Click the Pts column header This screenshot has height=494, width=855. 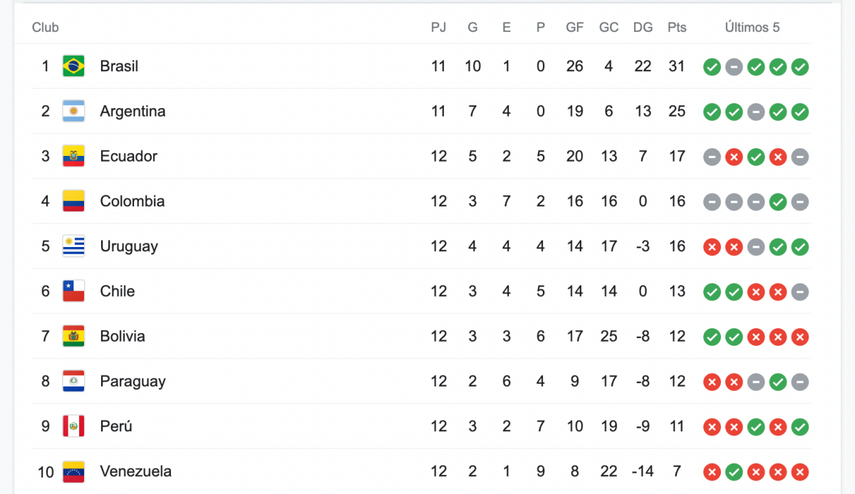[677, 27]
